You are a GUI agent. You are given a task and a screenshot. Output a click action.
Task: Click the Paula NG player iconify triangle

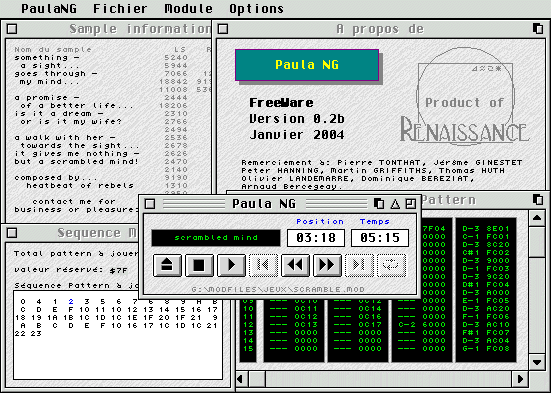pyautogui.click(x=395, y=204)
